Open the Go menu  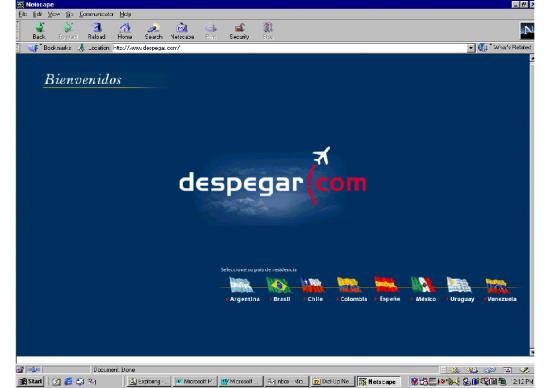pyautogui.click(x=69, y=14)
